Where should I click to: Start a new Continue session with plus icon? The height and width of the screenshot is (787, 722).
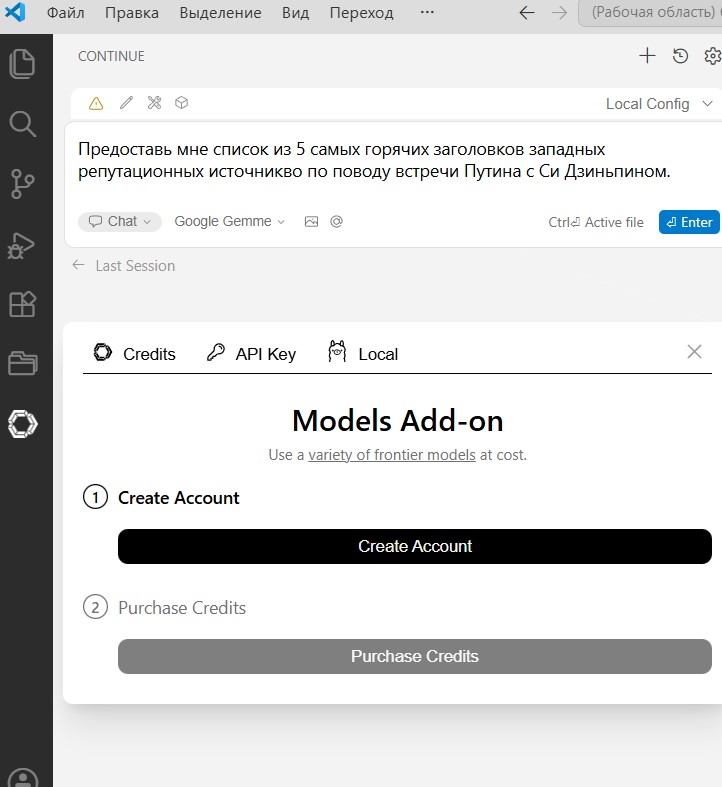pos(647,56)
